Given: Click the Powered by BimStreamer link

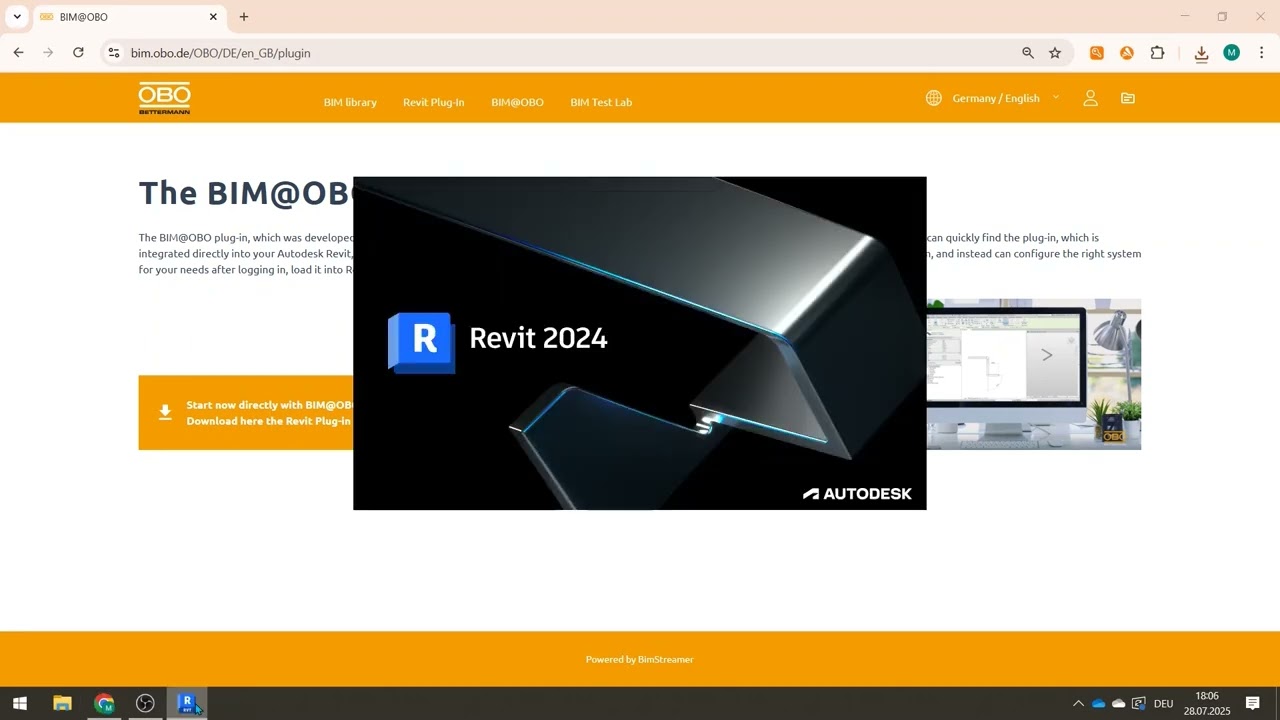Looking at the screenshot, I should tap(639, 659).
